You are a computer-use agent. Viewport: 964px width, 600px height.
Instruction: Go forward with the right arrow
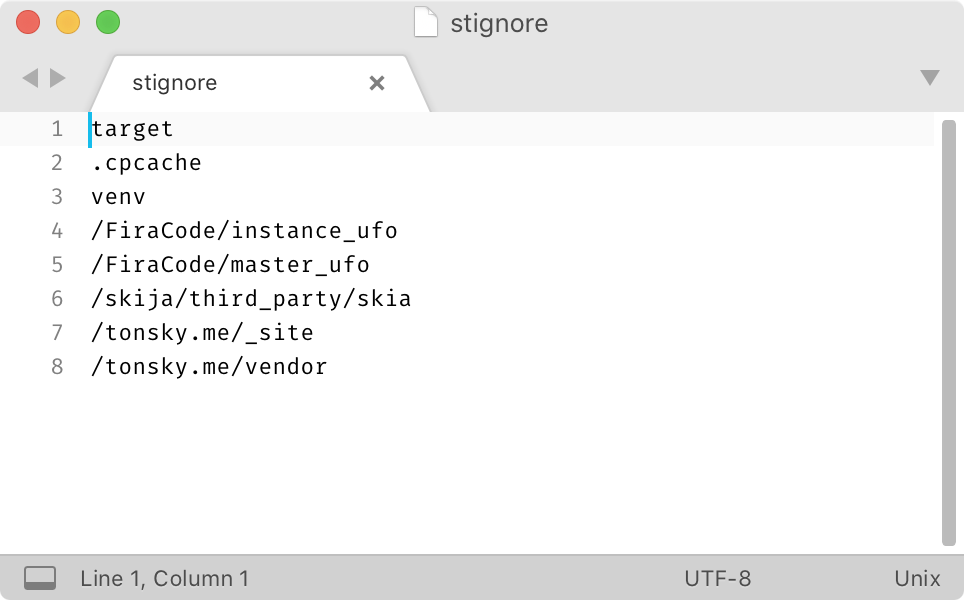[x=58, y=78]
